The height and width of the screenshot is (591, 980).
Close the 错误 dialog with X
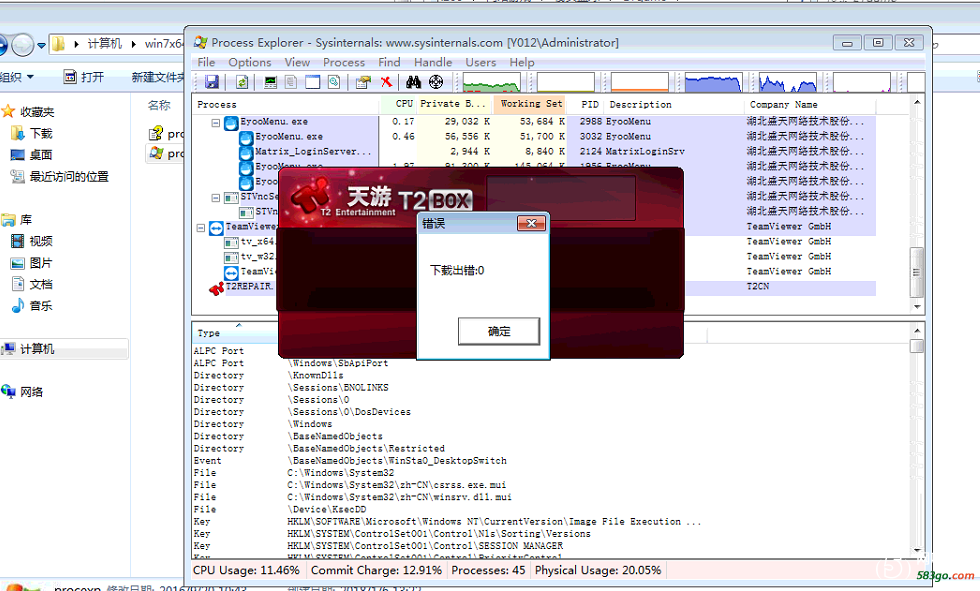(531, 223)
